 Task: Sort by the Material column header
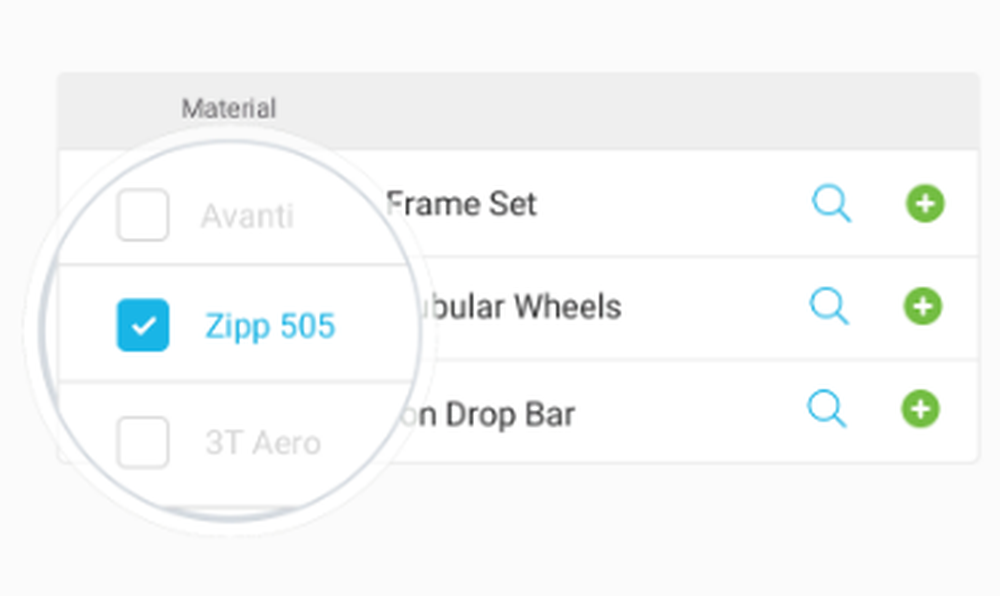[x=229, y=108]
